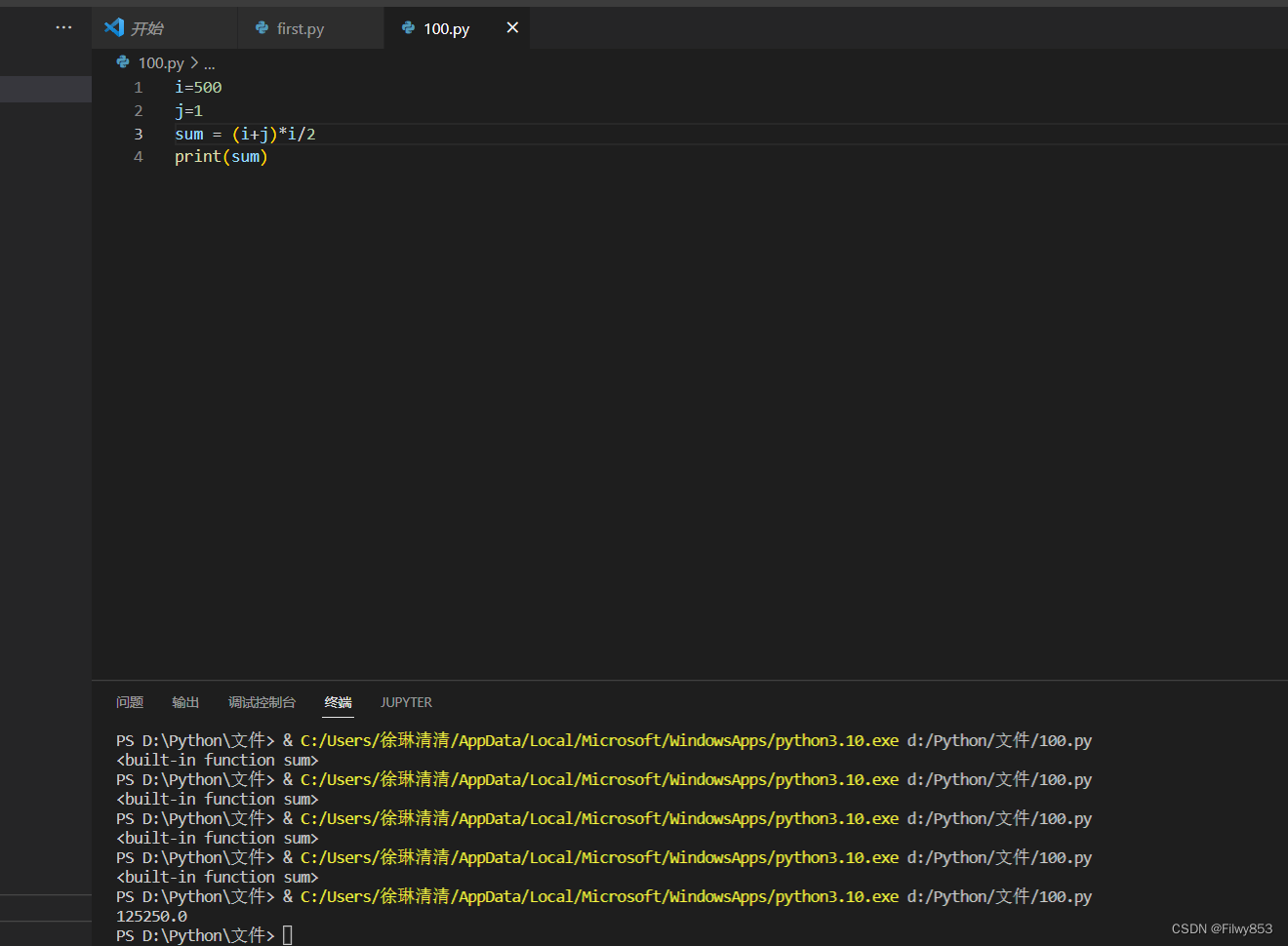The width and height of the screenshot is (1288, 946).
Task: Open the 输出 panel
Action: coord(185,702)
